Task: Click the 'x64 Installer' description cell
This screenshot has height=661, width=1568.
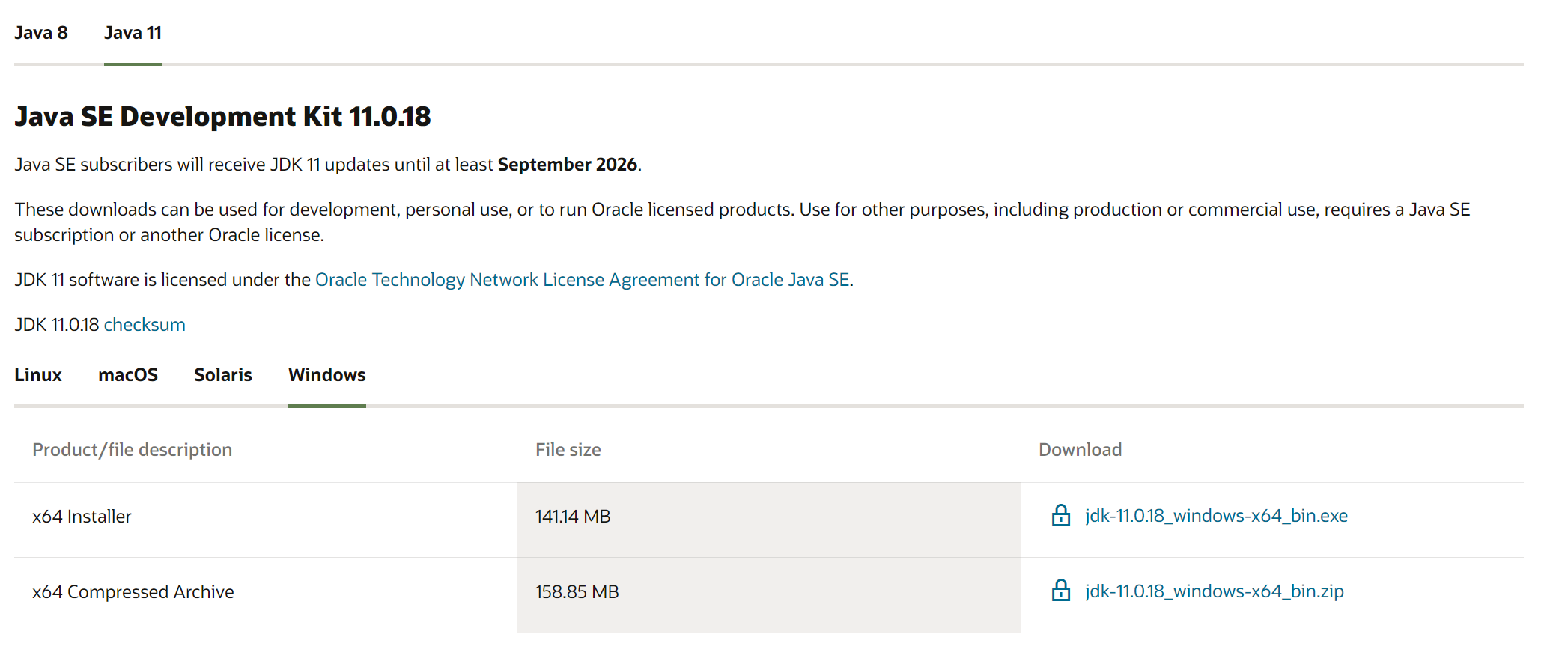Action: (x=266, y=520)
